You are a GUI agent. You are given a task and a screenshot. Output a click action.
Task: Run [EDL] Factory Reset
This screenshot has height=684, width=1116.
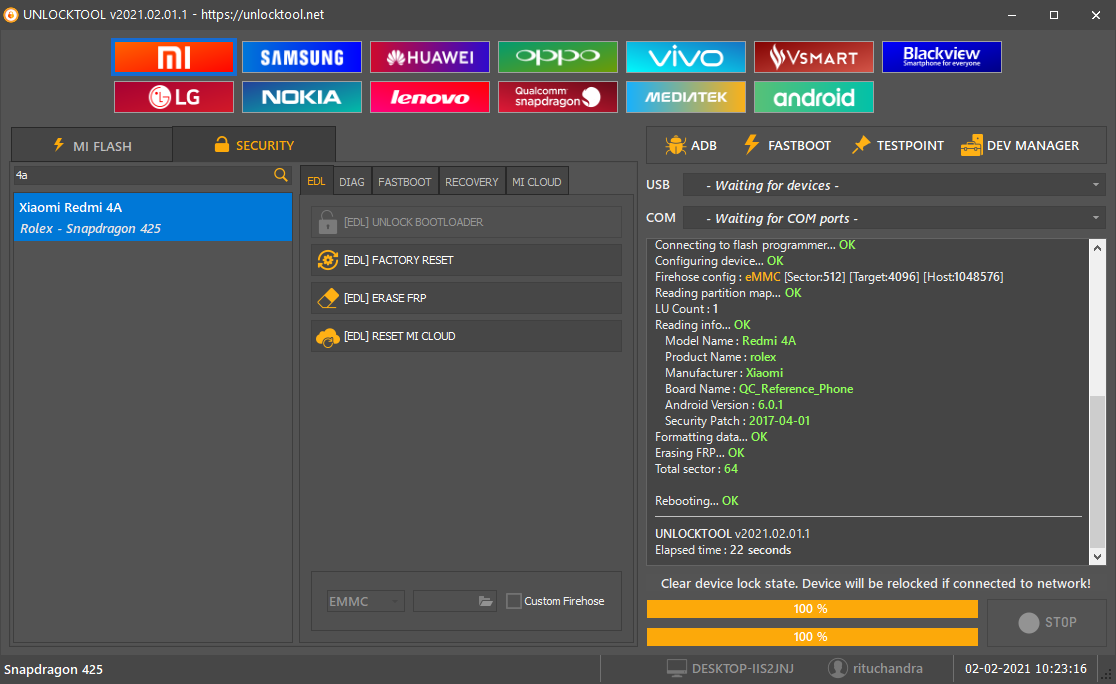coord(466,260)
